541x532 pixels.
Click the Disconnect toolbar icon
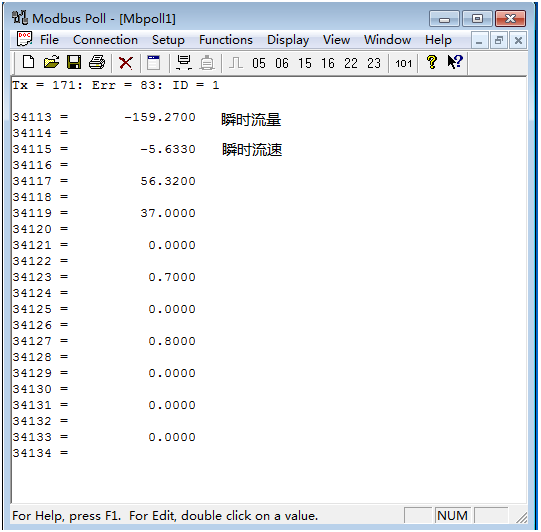[x=207, y=63]
